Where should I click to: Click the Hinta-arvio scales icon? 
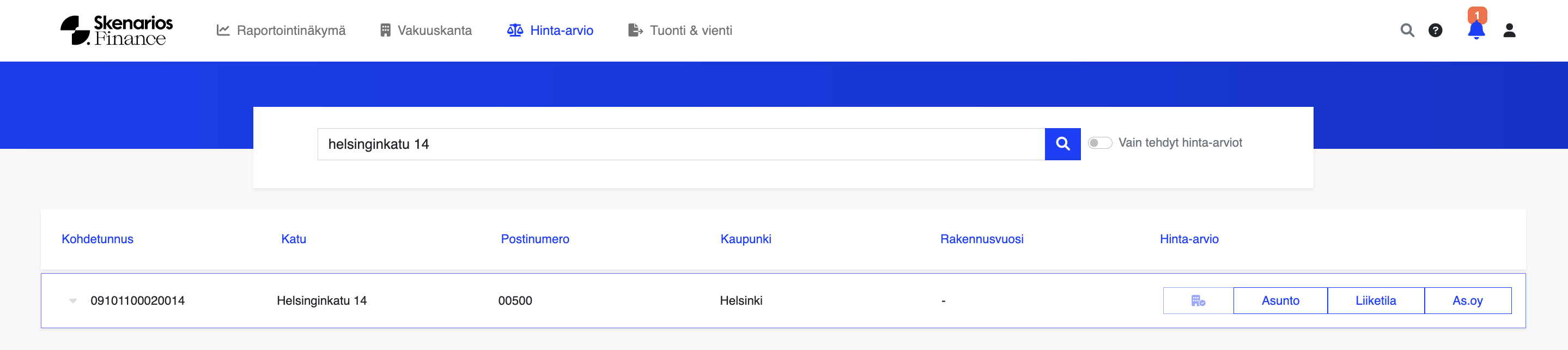(515, 31)
